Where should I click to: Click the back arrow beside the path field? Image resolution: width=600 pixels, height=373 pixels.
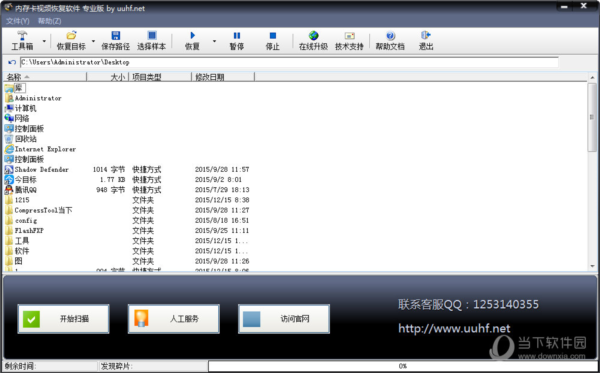[12, 62]
